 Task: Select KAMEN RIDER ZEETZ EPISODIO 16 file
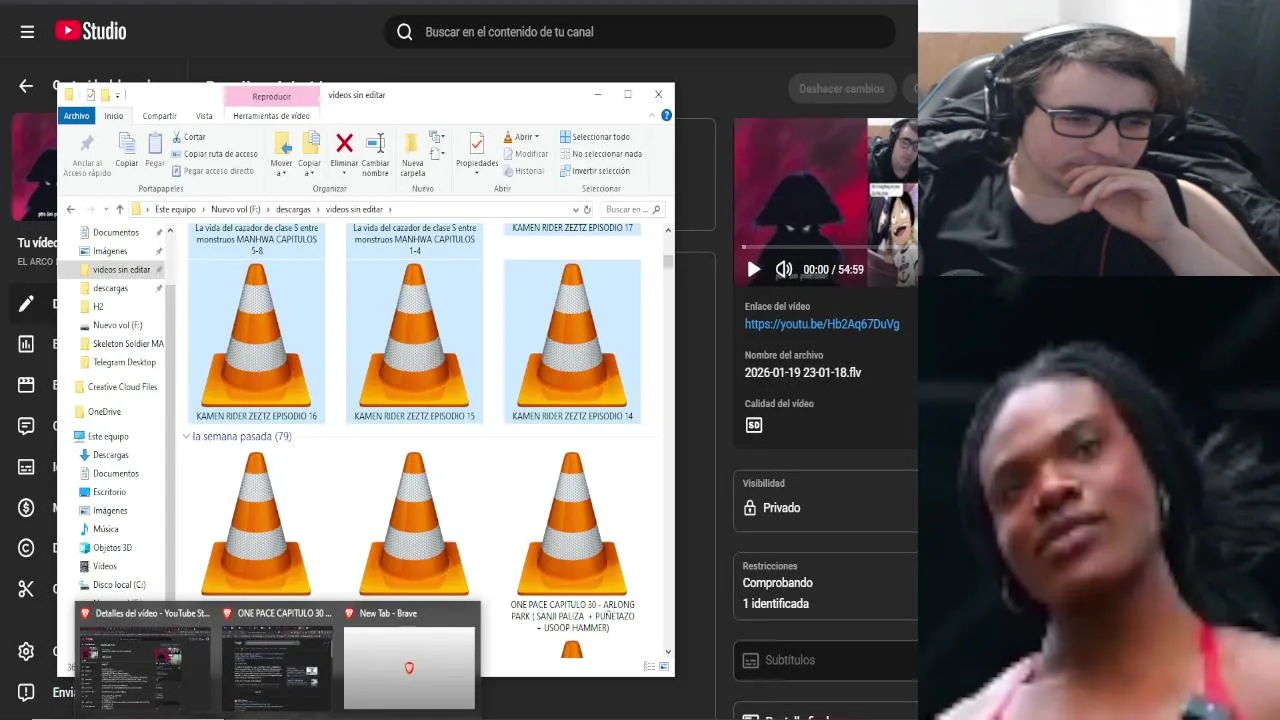pos(257,343)
